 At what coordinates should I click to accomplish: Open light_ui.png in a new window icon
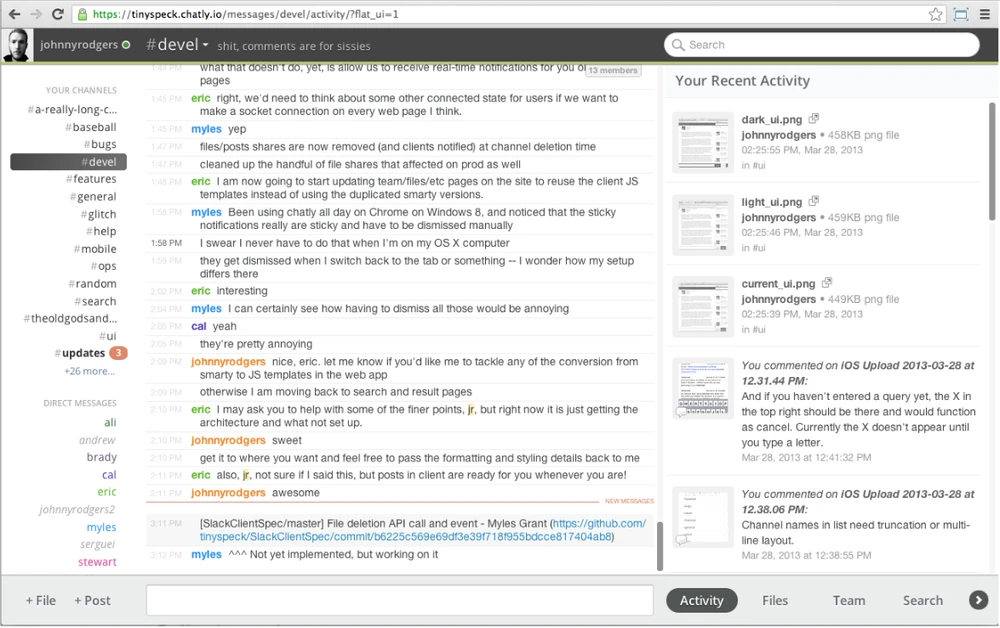point(814,201)
